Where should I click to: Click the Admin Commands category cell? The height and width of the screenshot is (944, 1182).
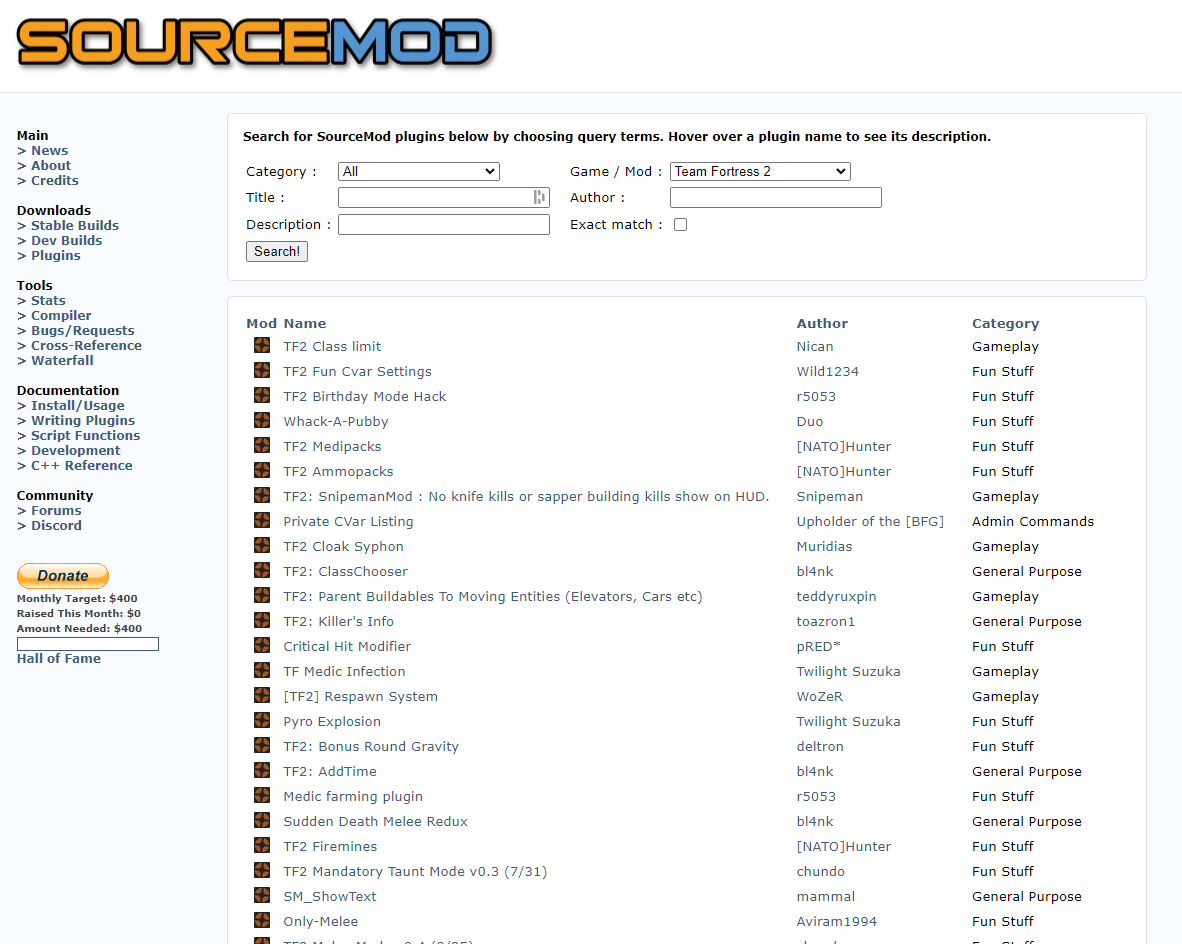(x=1033, y=521)
